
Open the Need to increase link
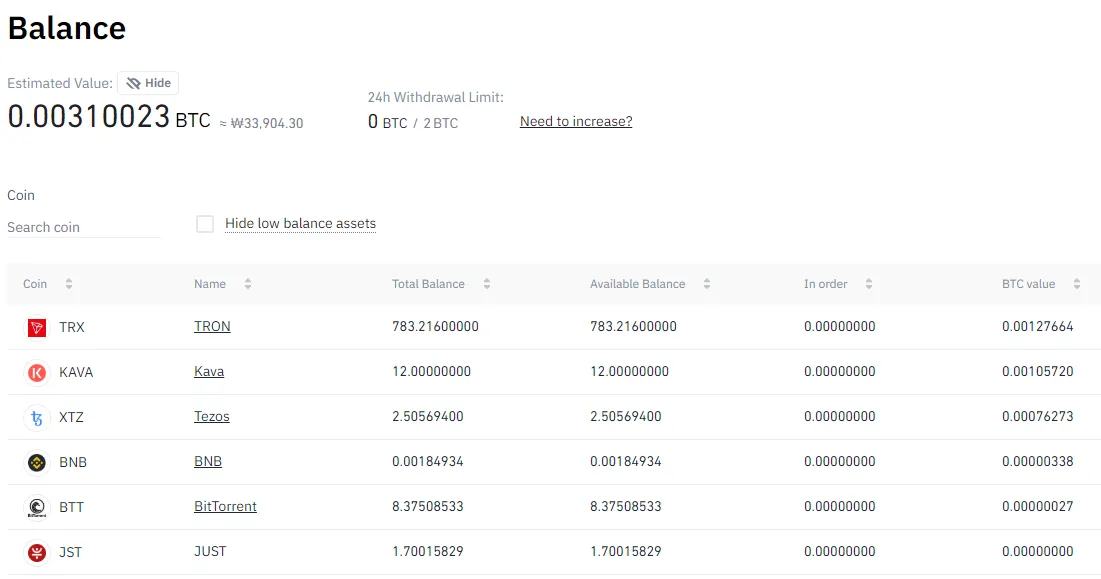click(576, 121)
